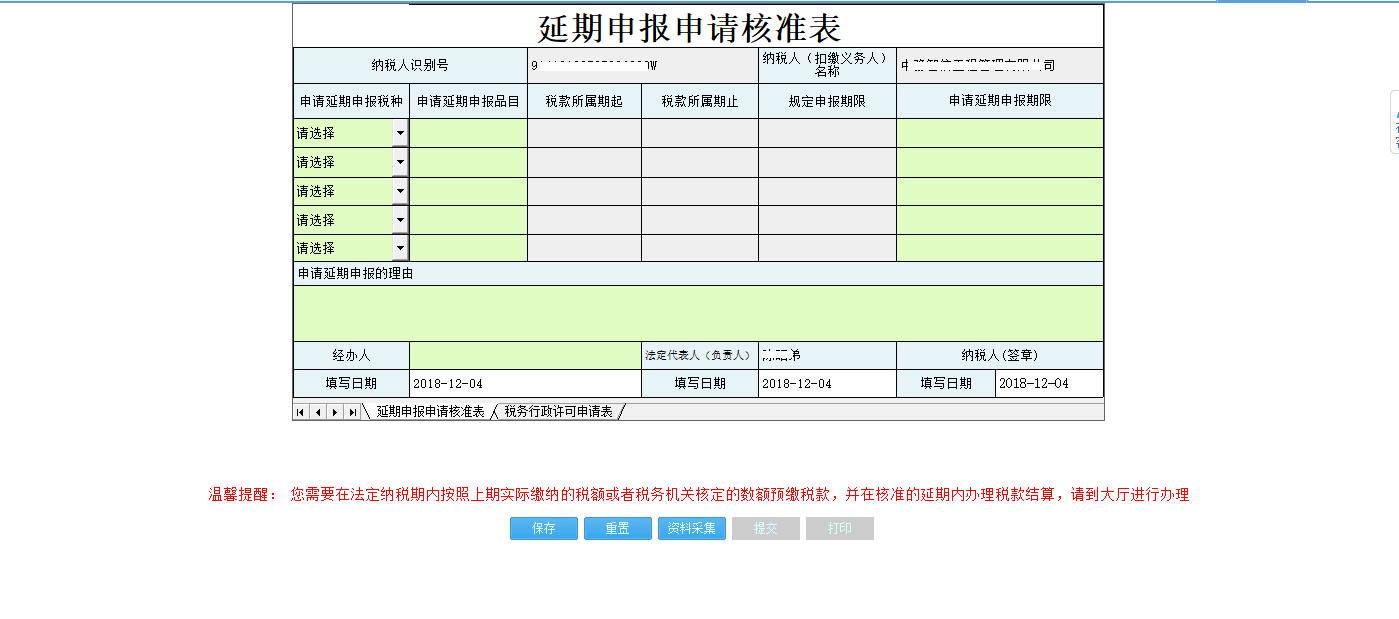Click the first row 申请延期申报品目 cell
The height and width of the screenshot is (619, 1399).
468,132
